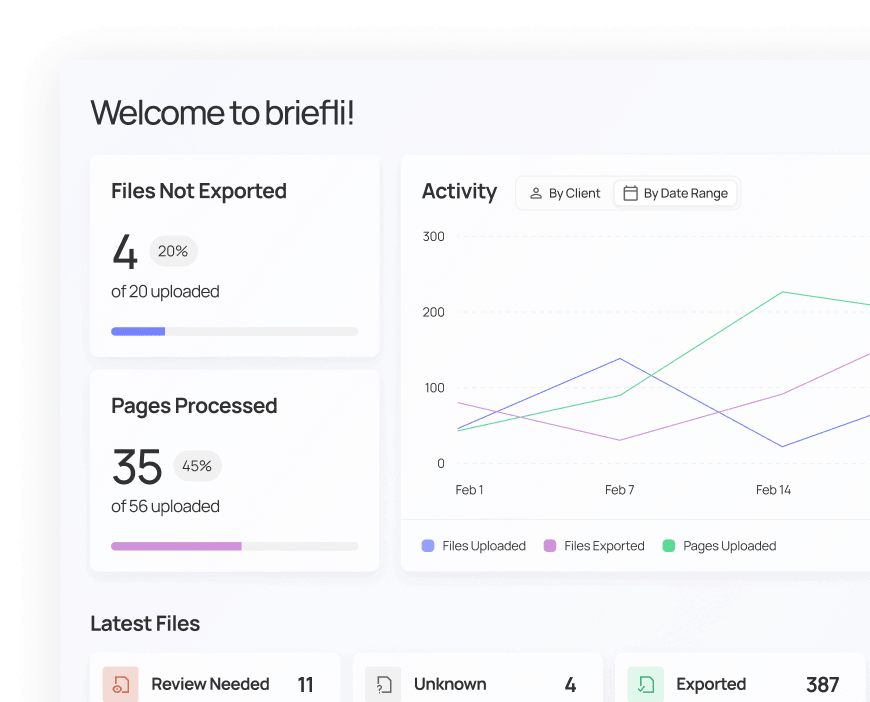Viewport: 870px width, 702px height.
Task: Click the 20% badge next to the 4
Action: pyautogui.click(x=172, y=251)
